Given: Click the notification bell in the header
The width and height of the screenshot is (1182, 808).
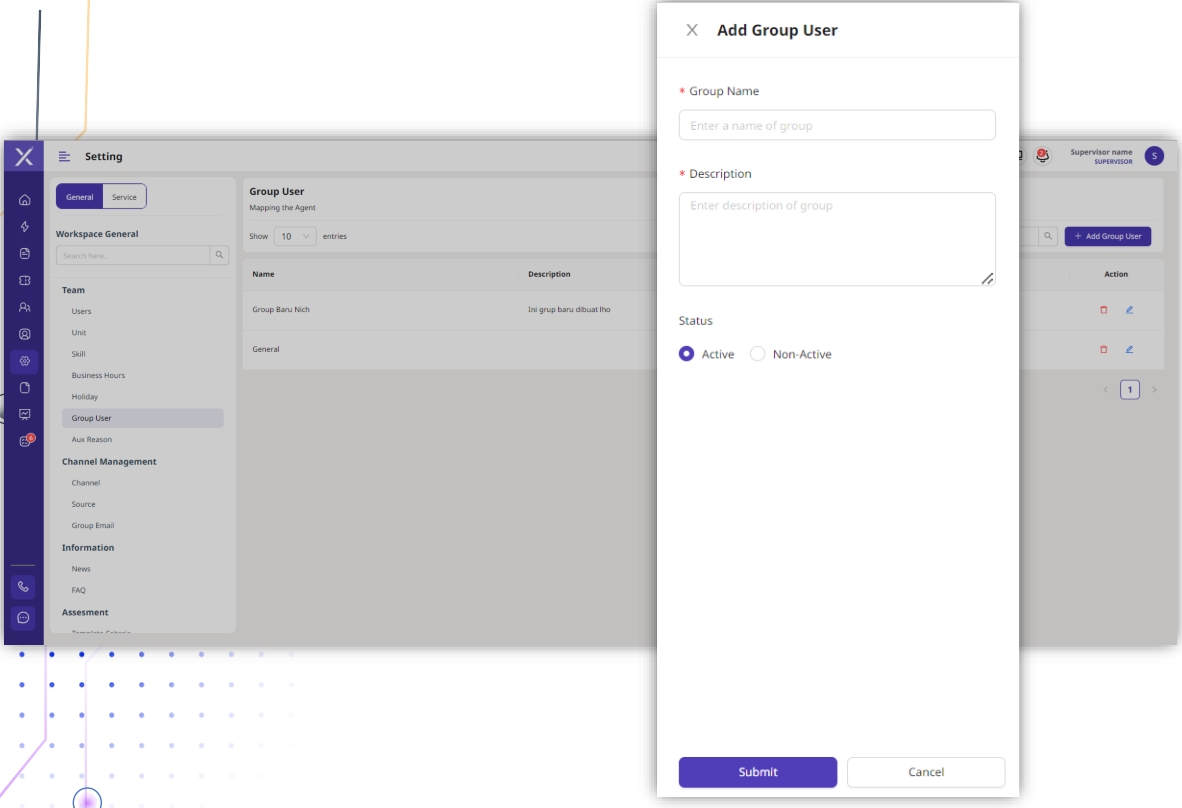Looking at the screenshot, I should point(1043,156).
